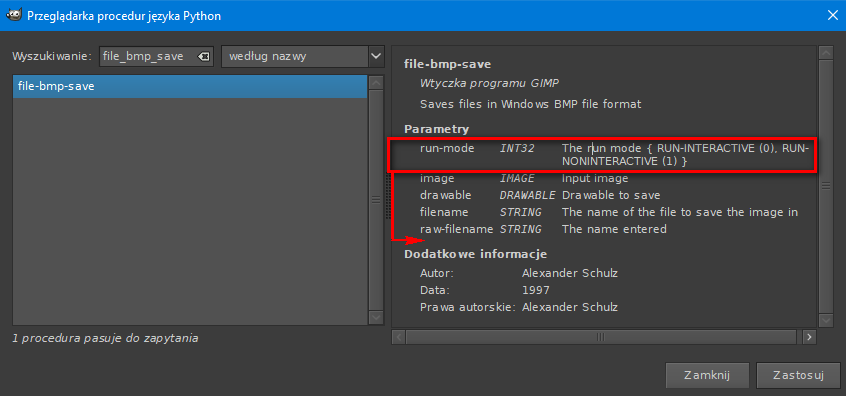Click 'Wtyczka programu GIMP' text
The image size is (846, 396).
[x=489, y=84]
